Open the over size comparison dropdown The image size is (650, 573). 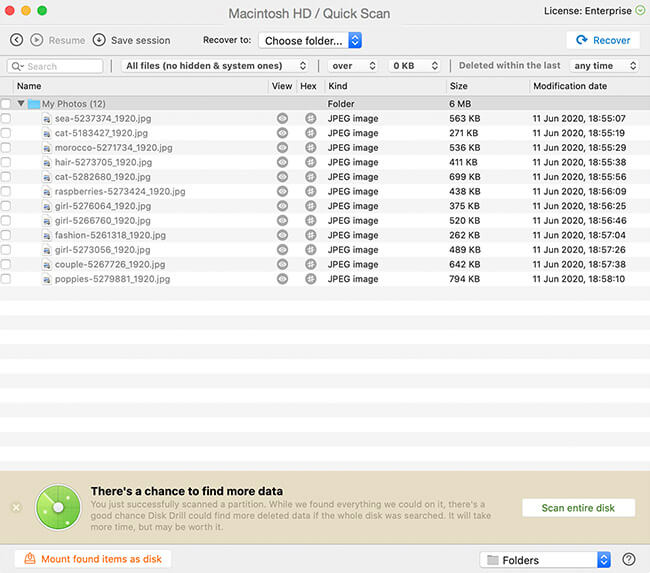pyautogui.click(x=353, y=66)
